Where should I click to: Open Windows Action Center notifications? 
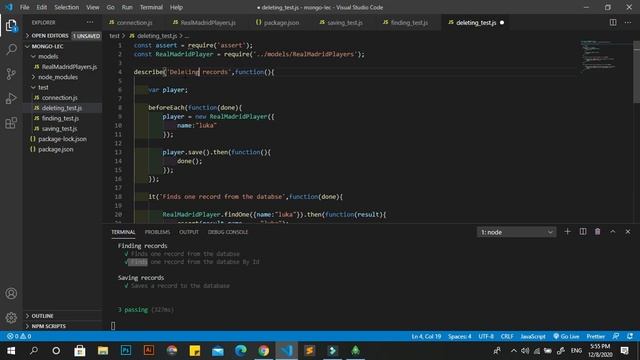click(625, 351)
